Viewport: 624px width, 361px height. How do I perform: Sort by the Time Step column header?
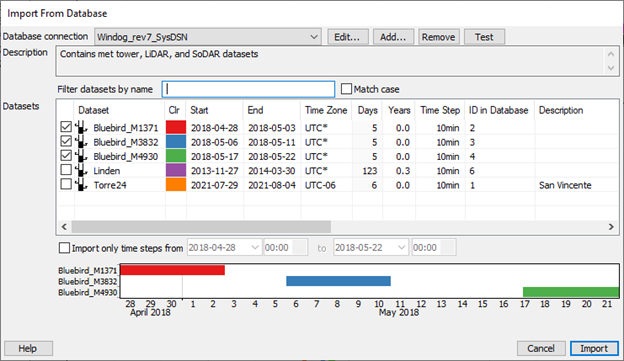440,110
